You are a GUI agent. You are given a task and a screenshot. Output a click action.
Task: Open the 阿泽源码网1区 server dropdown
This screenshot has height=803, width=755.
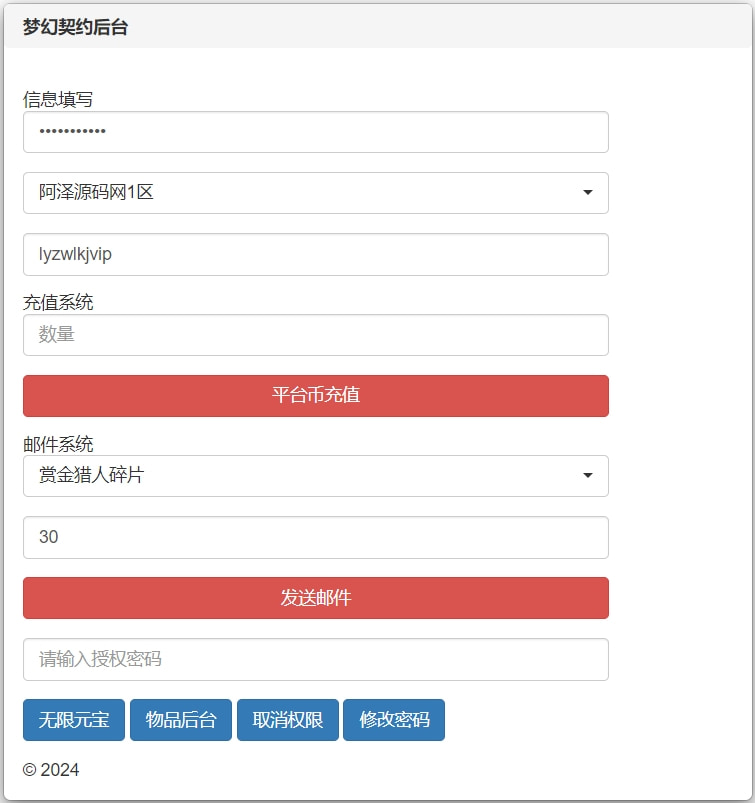click(x=315, y=193)
